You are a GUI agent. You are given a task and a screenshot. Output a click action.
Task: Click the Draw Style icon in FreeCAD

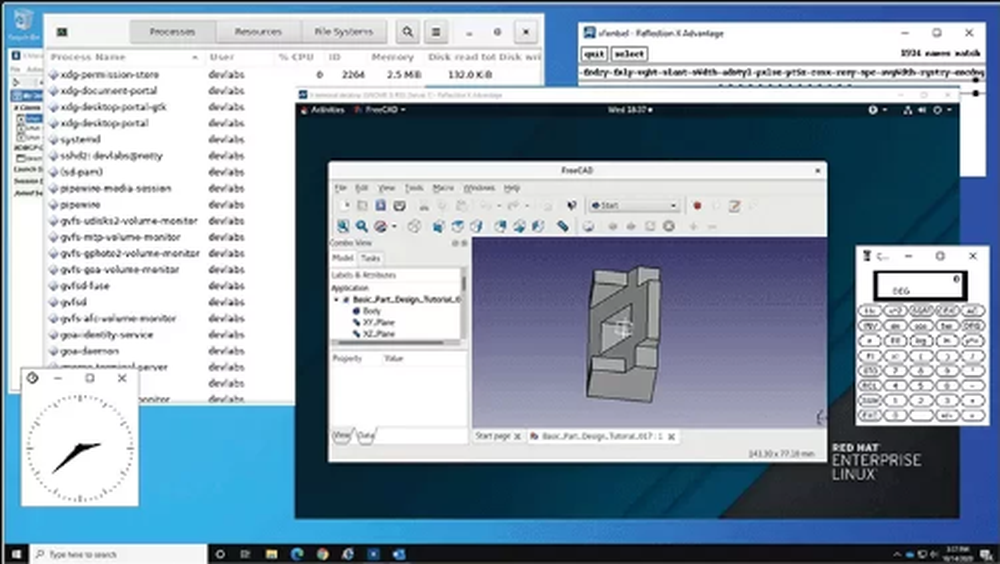pos(381,226)
